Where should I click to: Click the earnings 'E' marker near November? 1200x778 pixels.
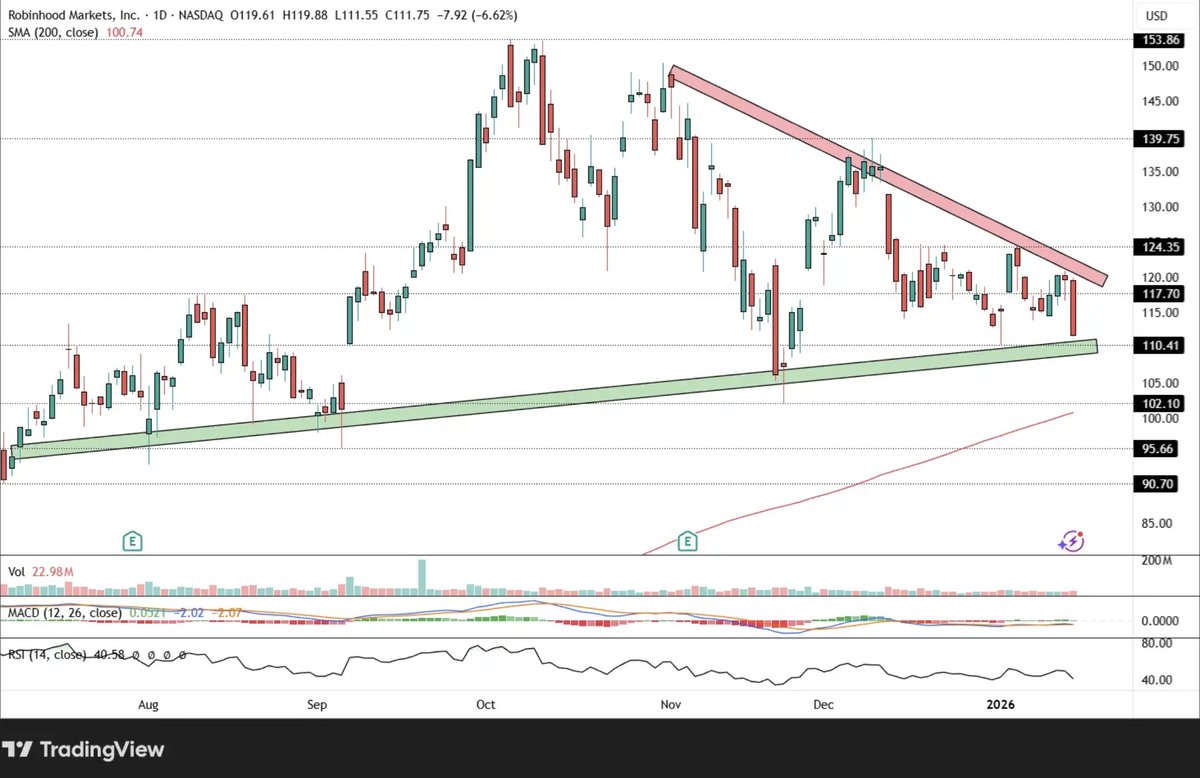point(688,541)
